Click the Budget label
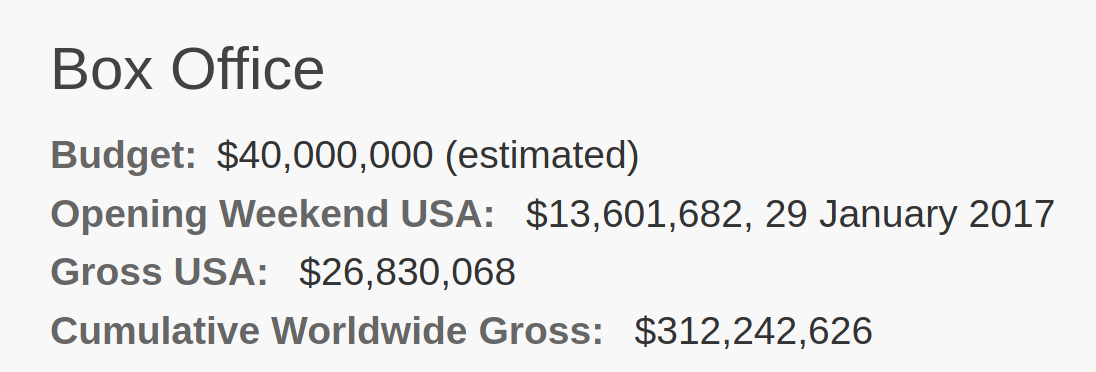1096x372 pixels. (x=124, y=155)
